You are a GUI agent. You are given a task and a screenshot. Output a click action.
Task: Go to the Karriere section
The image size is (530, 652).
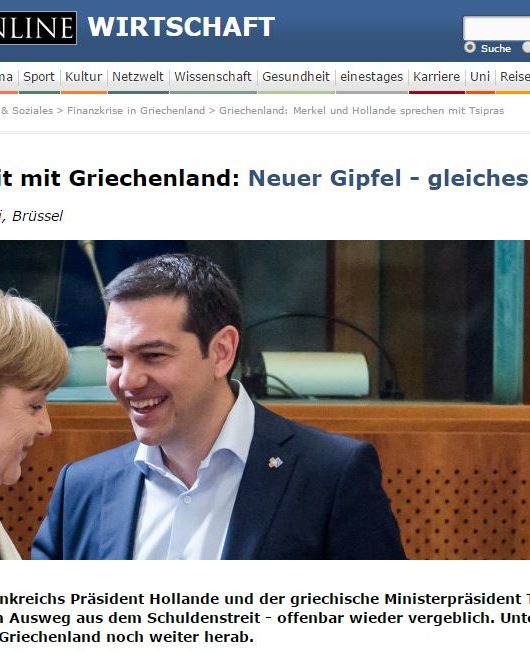coord(436,77)
